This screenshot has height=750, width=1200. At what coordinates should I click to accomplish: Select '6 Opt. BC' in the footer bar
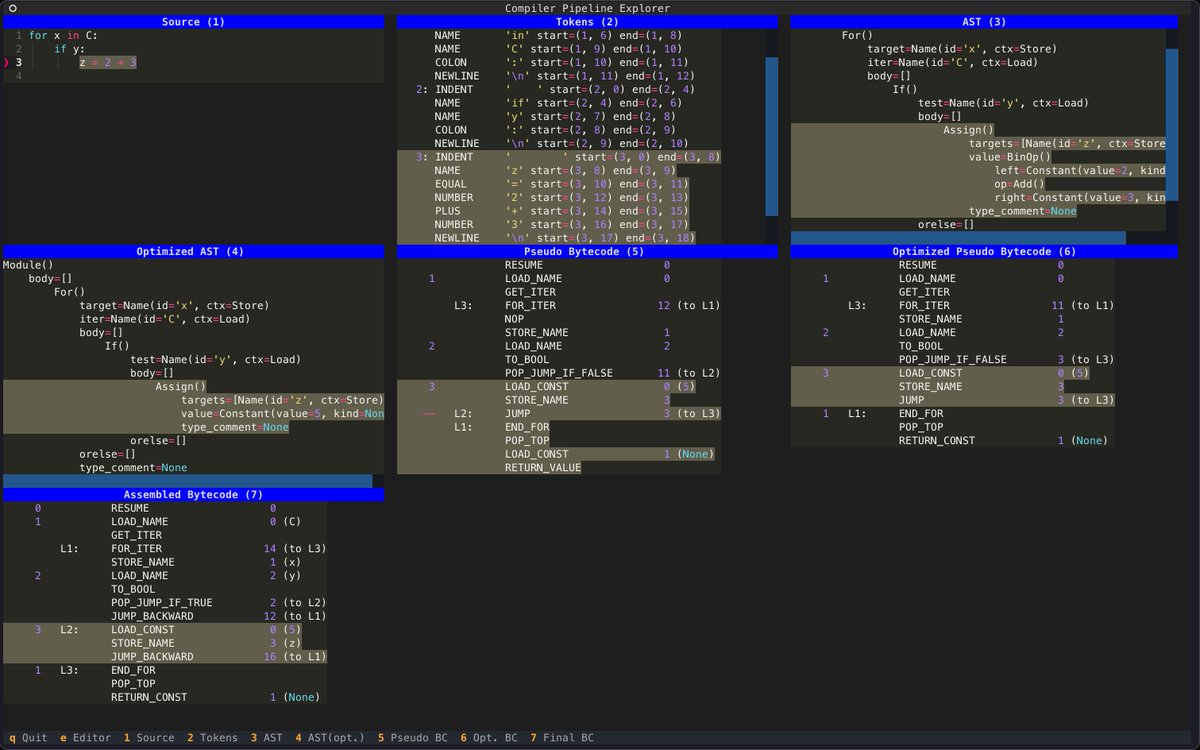pyautogui.click(x=489, y=738)
